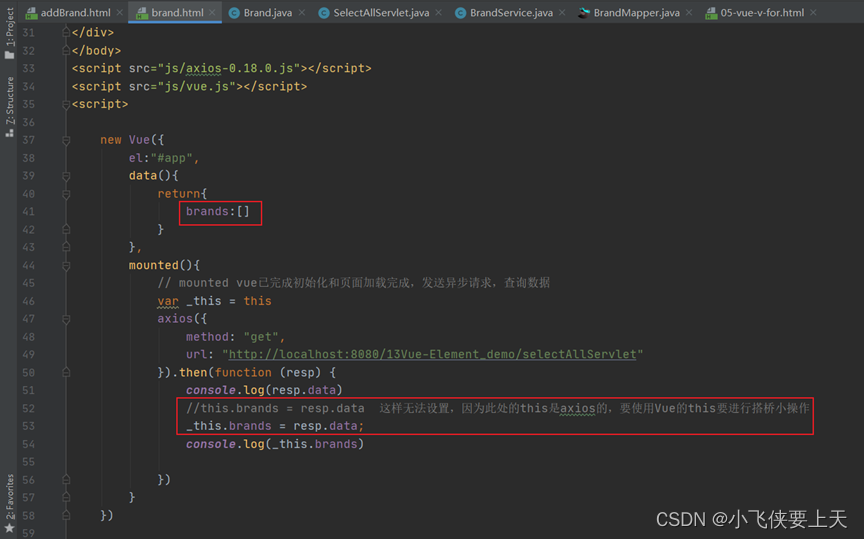The image size is (864, 539).
Task: Click the js/vue.js script tag
Action: (x=190, y=87)
